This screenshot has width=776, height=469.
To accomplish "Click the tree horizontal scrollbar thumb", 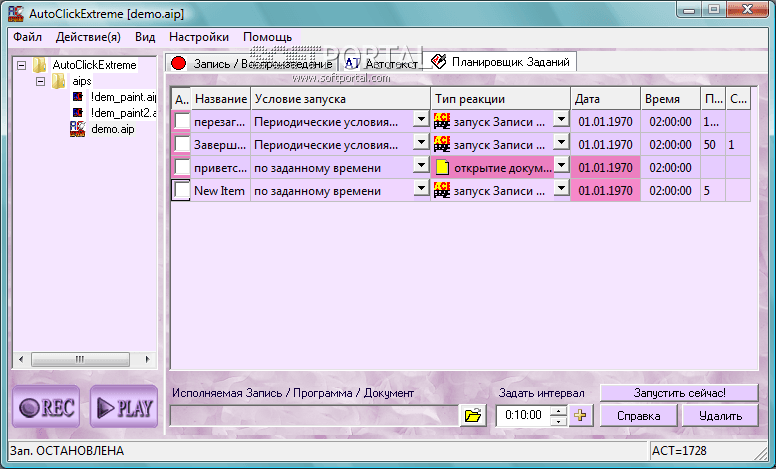I will (80, 359).
